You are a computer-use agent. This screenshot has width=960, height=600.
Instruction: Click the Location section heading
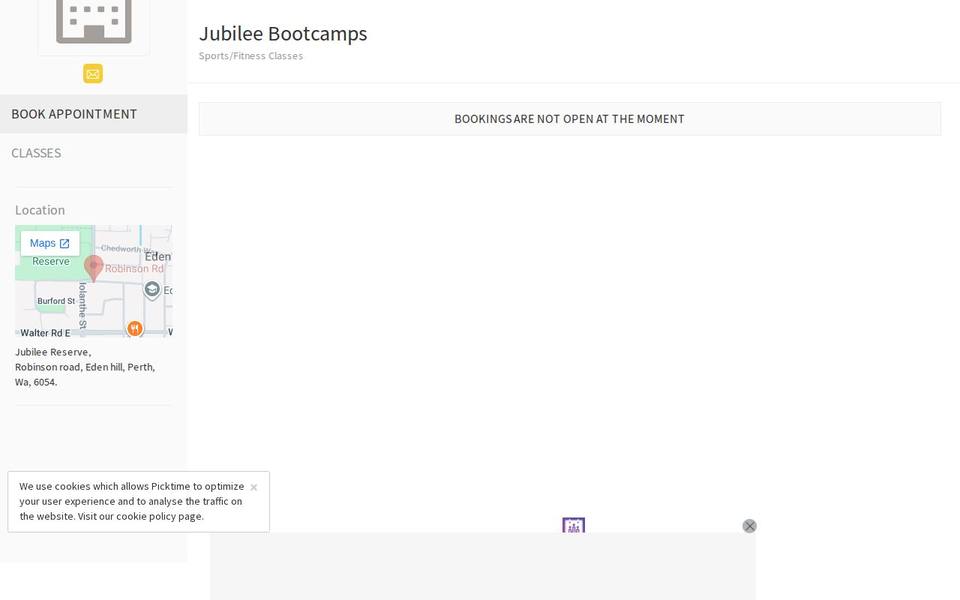click(40, 210)
